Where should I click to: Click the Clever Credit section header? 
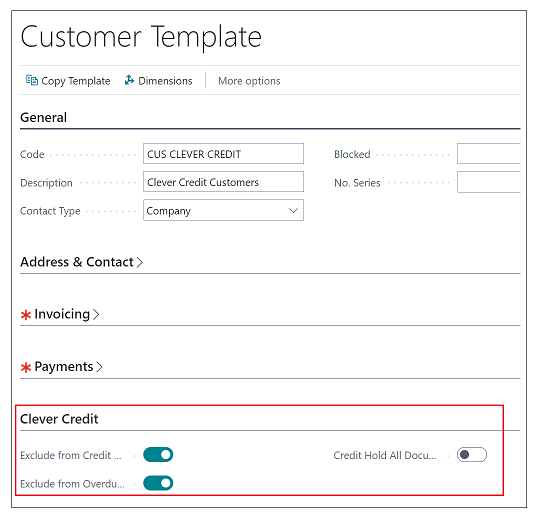(x=59, y=419)
